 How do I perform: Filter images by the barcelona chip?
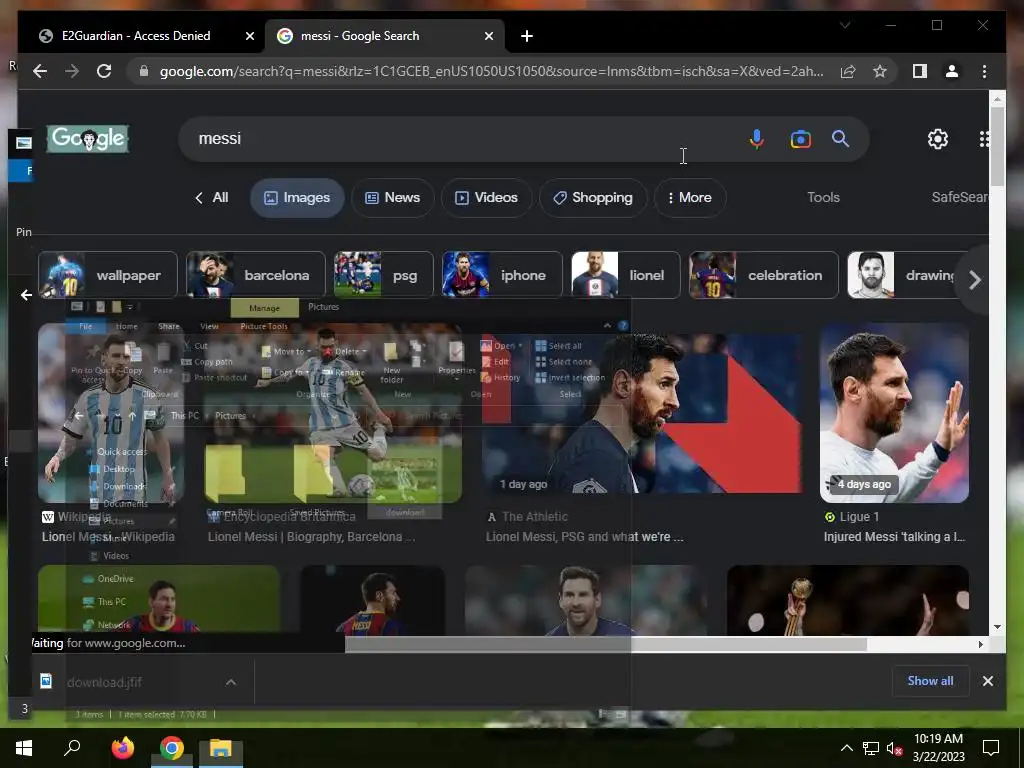pos(255,275)
